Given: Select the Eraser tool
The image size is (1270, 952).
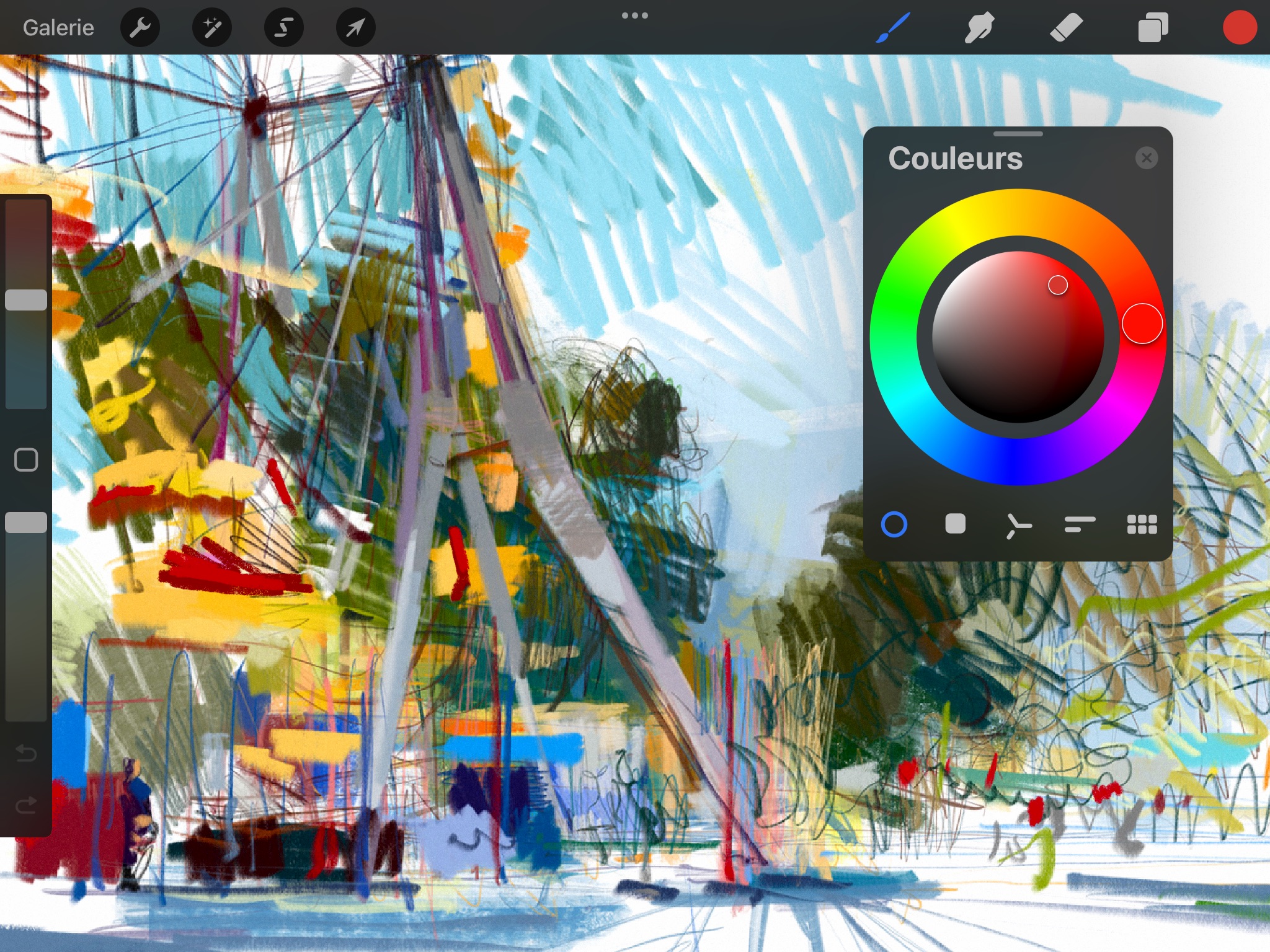Looking at the screenshot, I should (x=1066, y=28).
